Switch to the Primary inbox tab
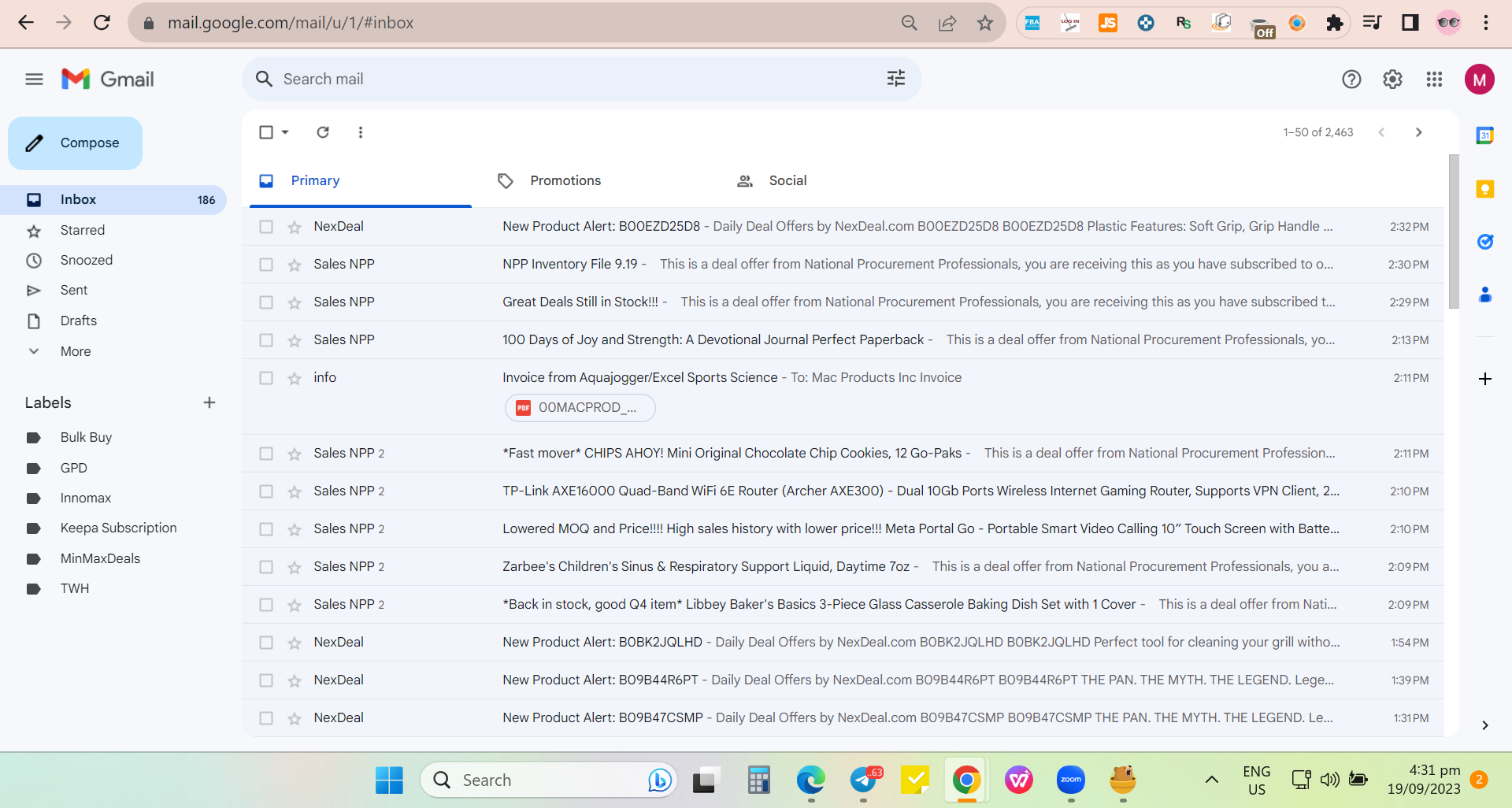This screenshot has height=808, width=1512. tap(361, 181)
